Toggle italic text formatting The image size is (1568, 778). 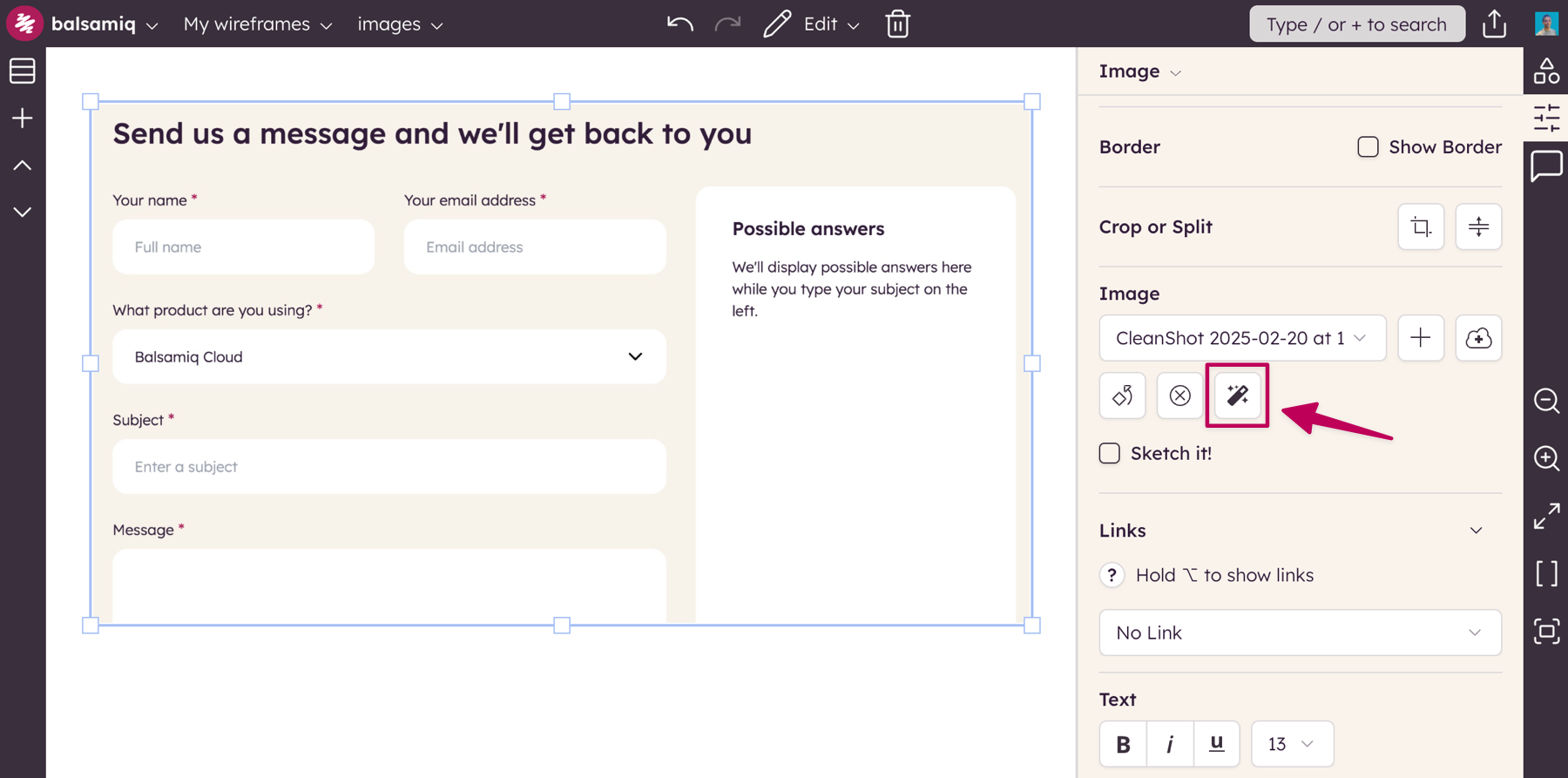point(1170,744)
